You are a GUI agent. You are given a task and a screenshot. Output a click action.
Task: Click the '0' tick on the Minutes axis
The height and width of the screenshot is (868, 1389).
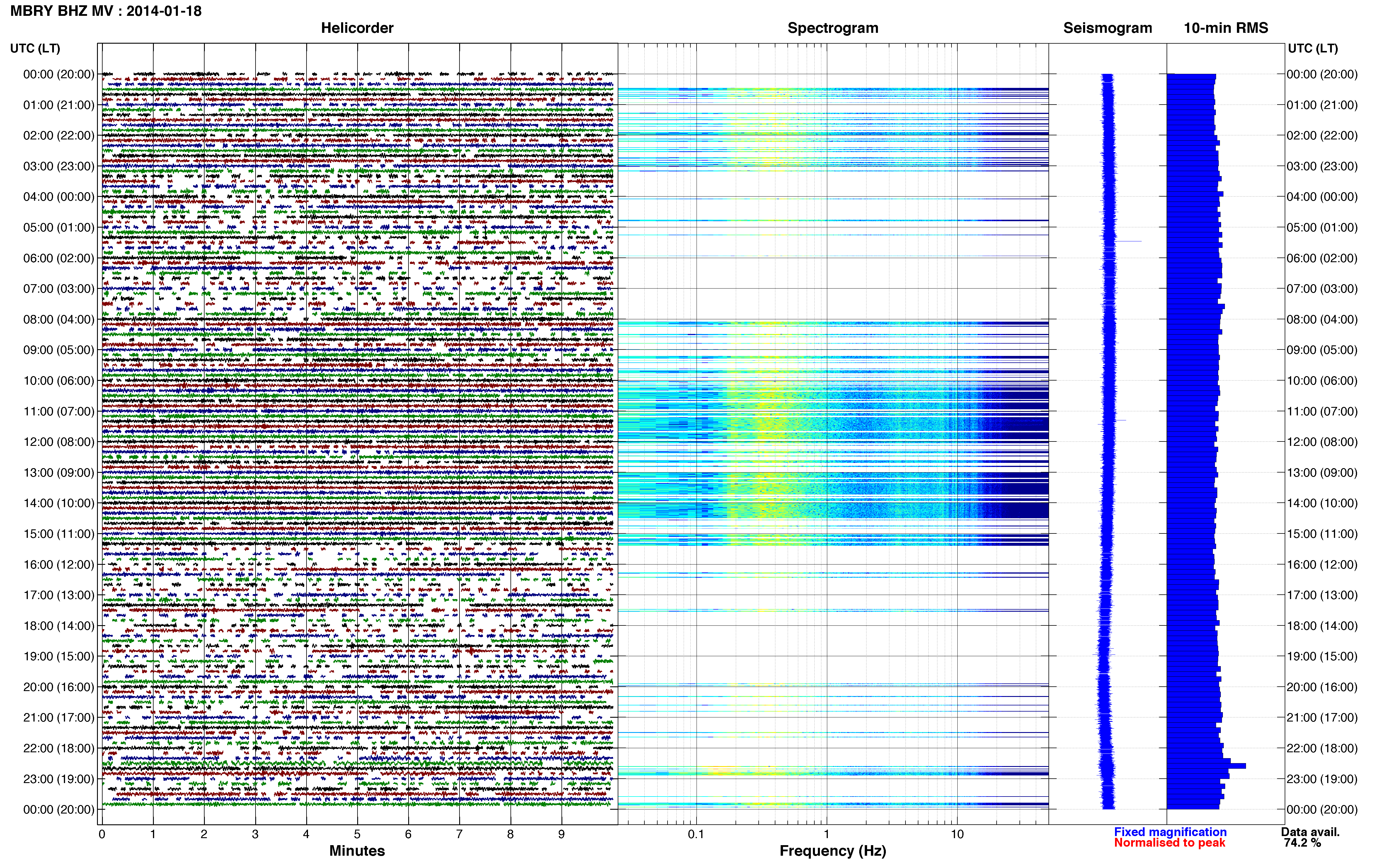point(102,834)
